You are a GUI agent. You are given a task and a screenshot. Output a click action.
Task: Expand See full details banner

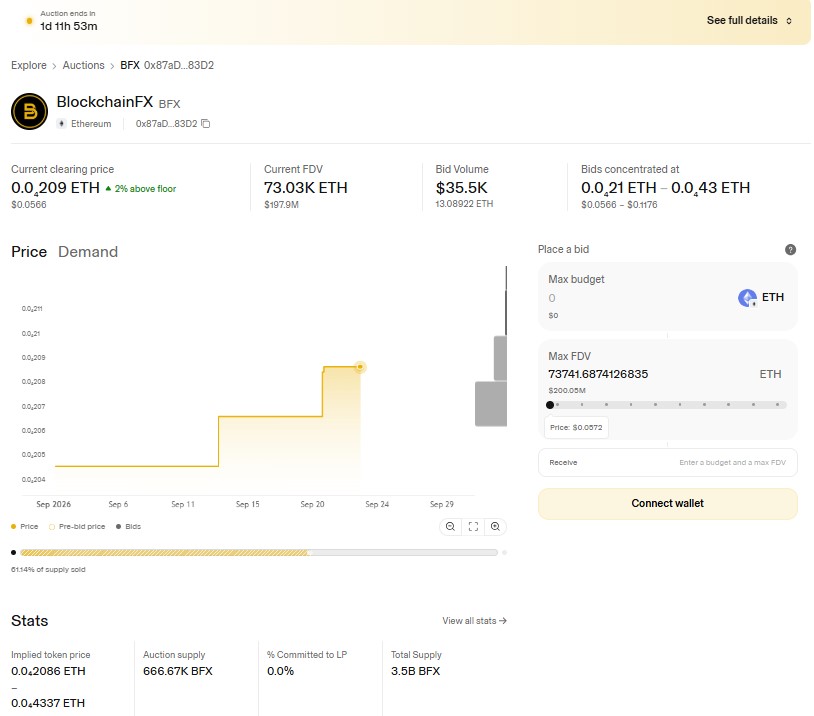click(749, 21)
